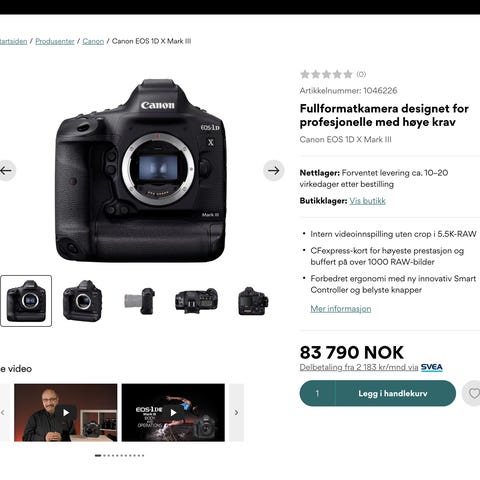Viewport: 480px width, 480px height.
Task: Play the video with man presenting camera
Action: click(x=66, y=413)
